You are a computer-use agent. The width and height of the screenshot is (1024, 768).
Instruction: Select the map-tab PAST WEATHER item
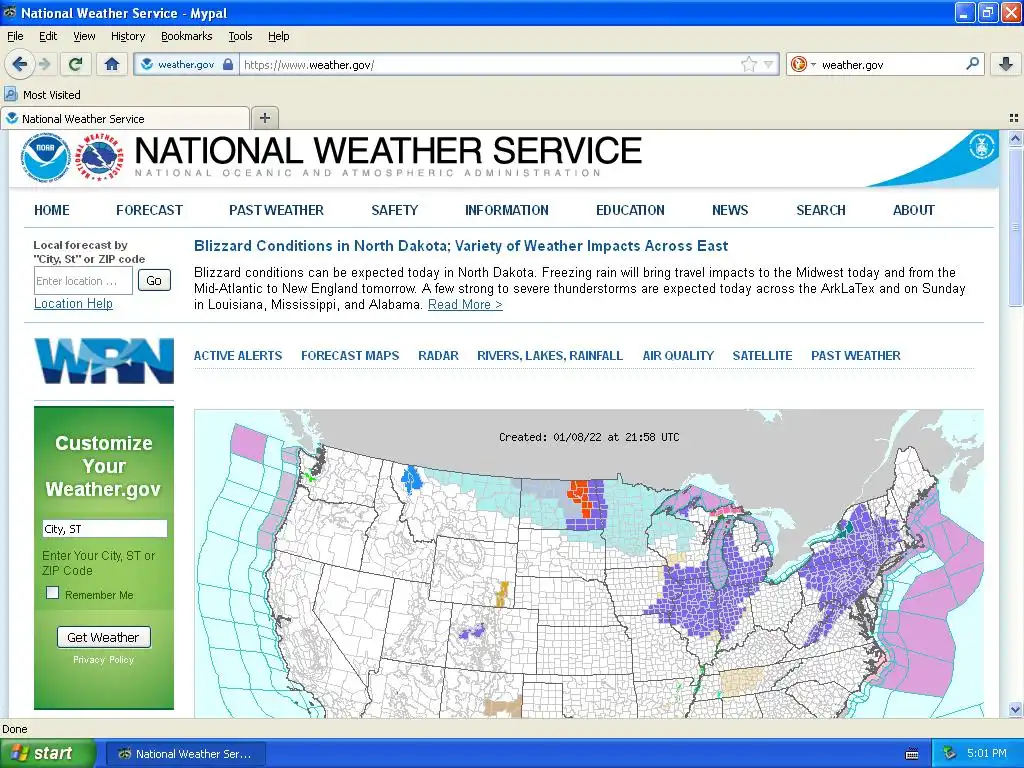[x=856, y=356]
